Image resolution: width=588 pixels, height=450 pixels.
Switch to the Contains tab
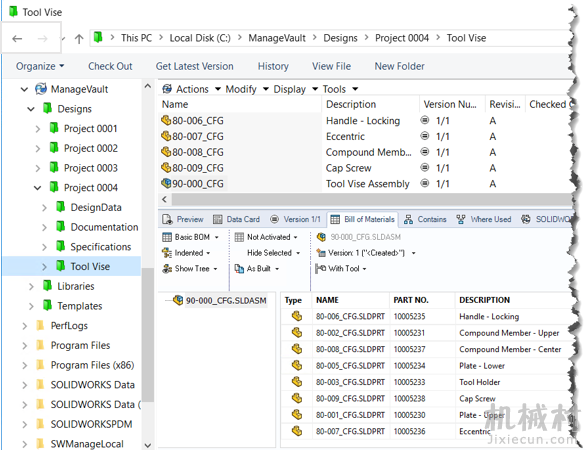(x=425, y=219)
